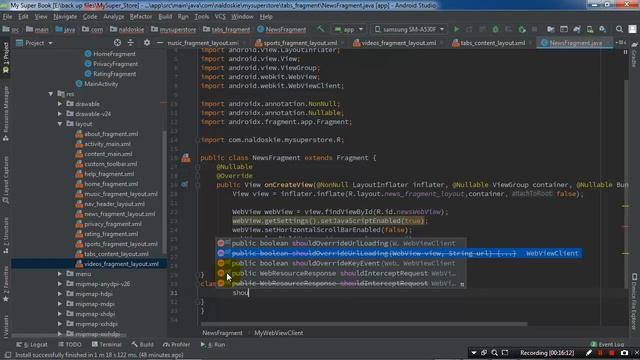Click the editor horizontal scrollbar

pyautogui.click(x=364, y=324)
